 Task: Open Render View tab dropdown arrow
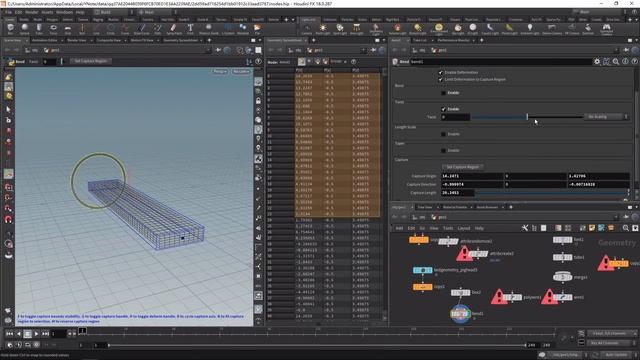(x=91, y=40)
